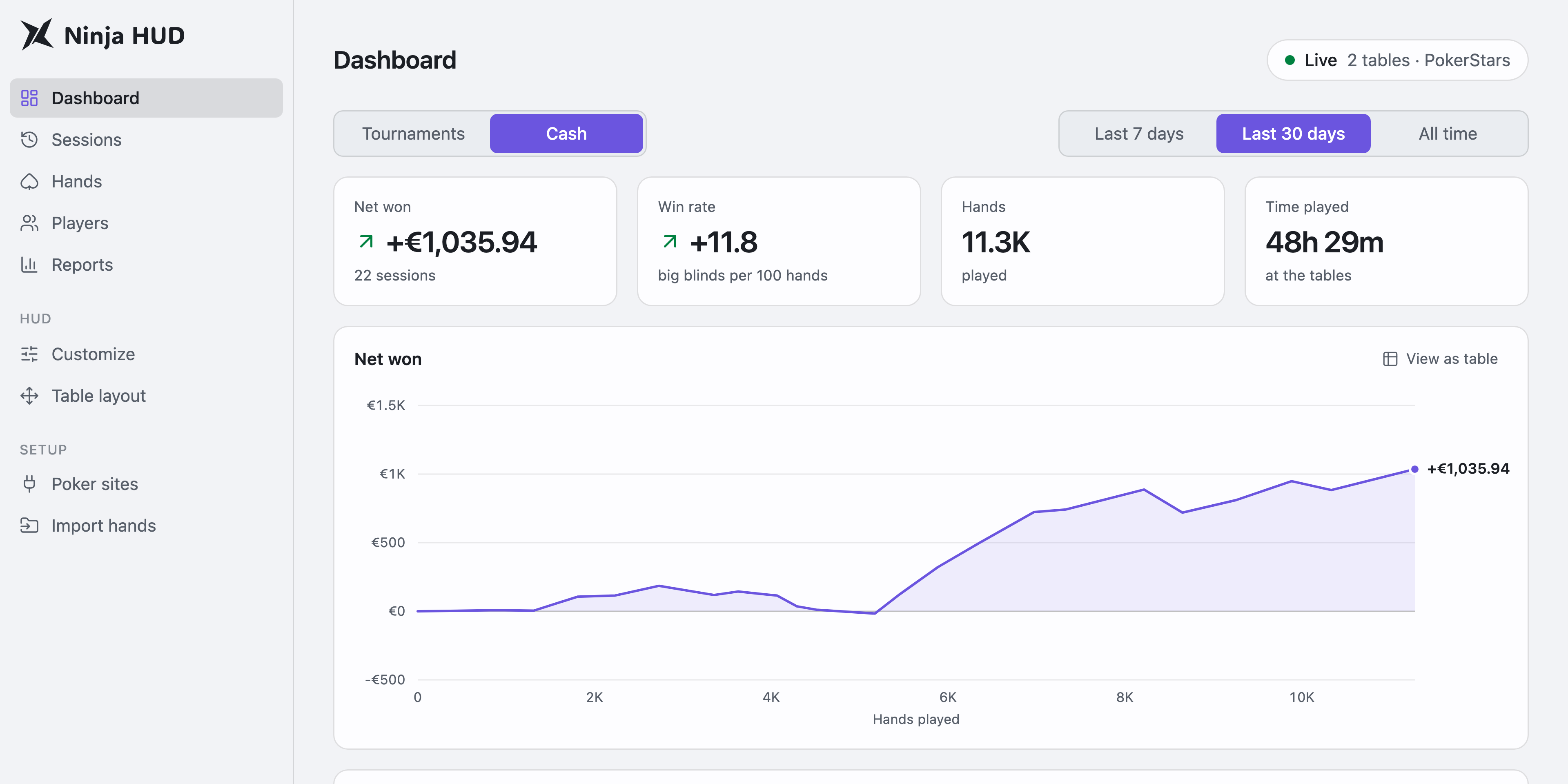
Task: Switch to the Tournaments view
Action: pyautogui.click(x=413, y=133)
